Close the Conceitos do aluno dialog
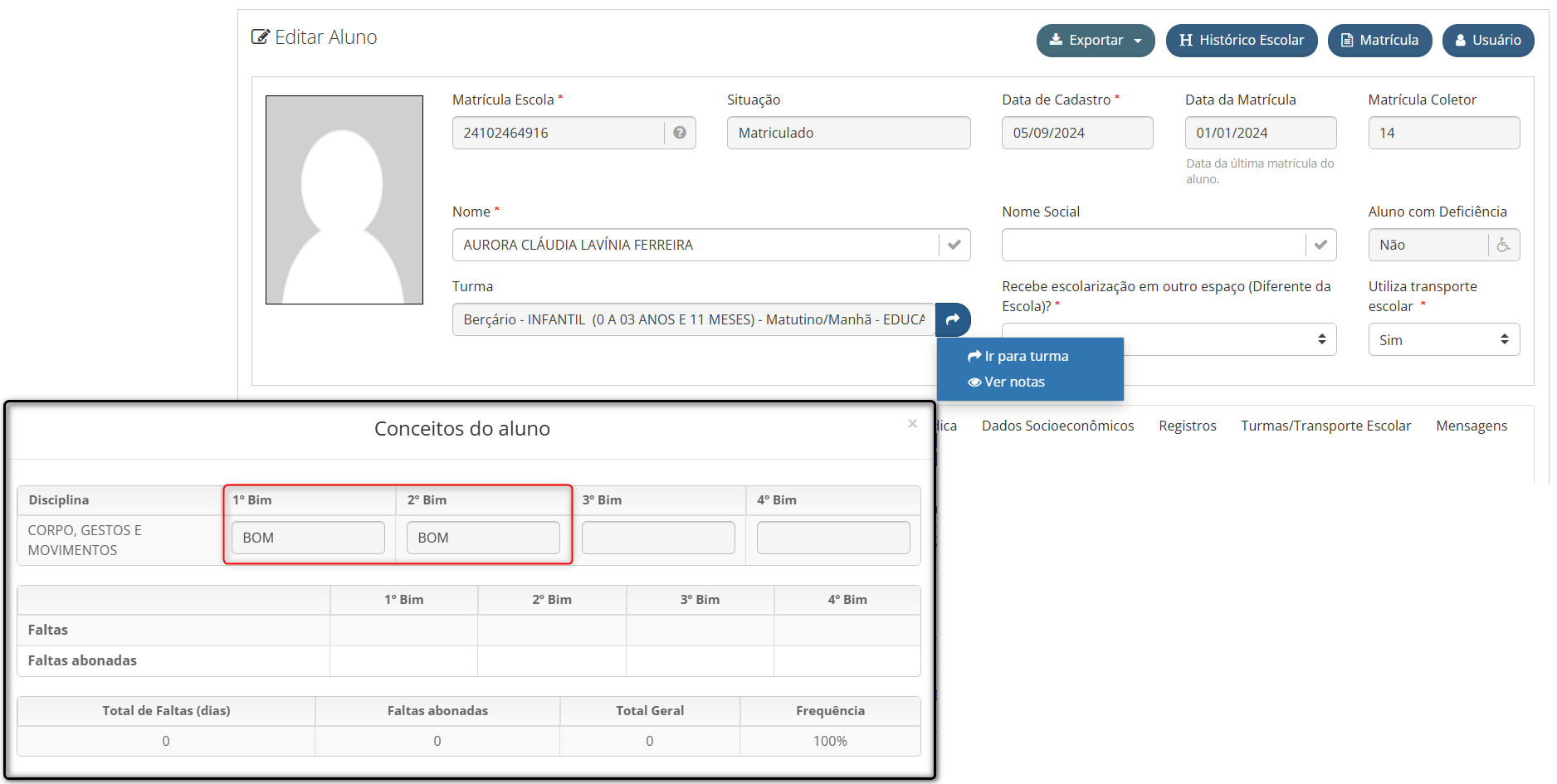The image size is (1557, 784). coord(912,424)
